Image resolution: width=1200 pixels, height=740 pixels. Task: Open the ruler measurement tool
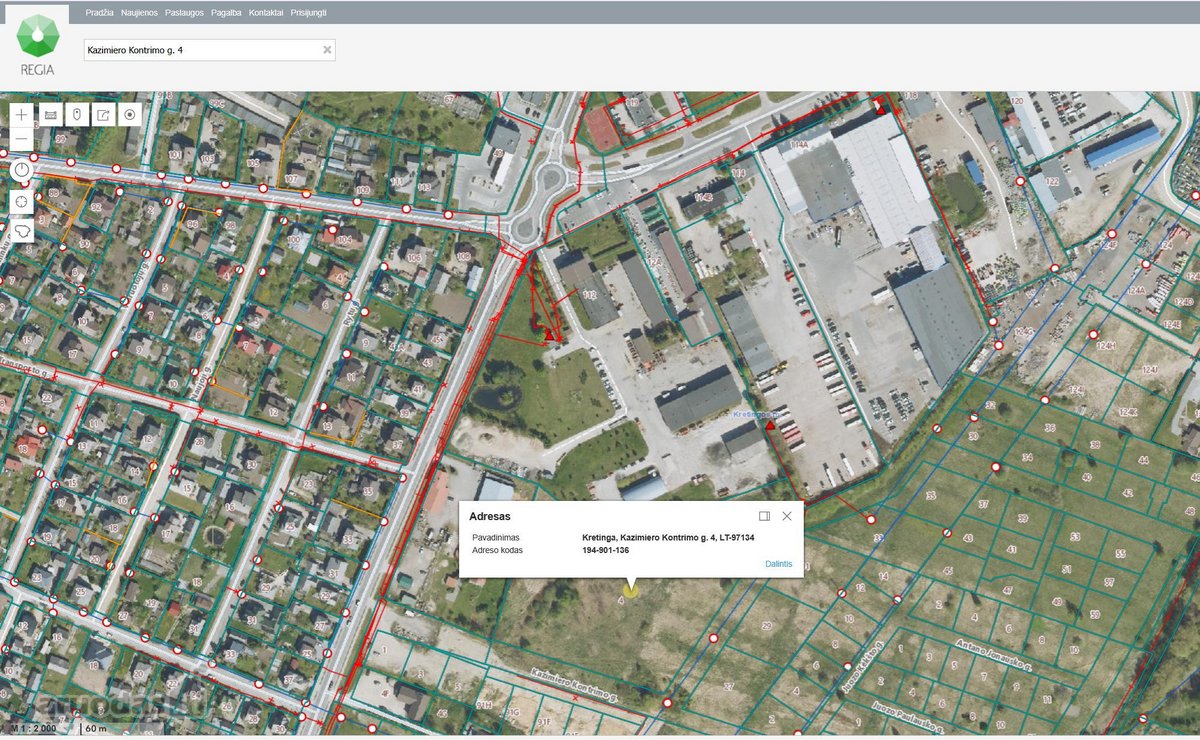50,115
